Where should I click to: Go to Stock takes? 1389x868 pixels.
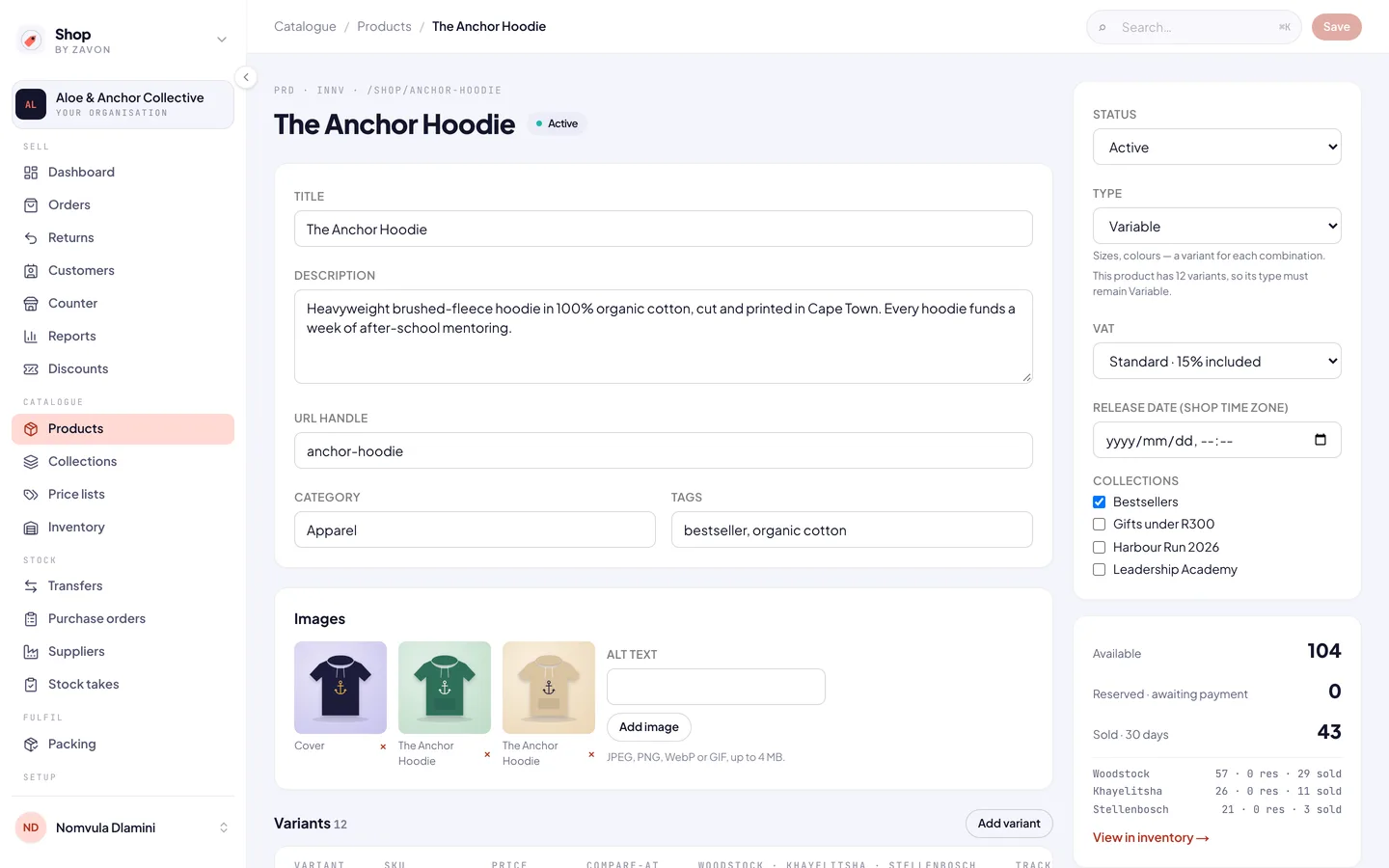pyautogui.click(x=123, y=685)
